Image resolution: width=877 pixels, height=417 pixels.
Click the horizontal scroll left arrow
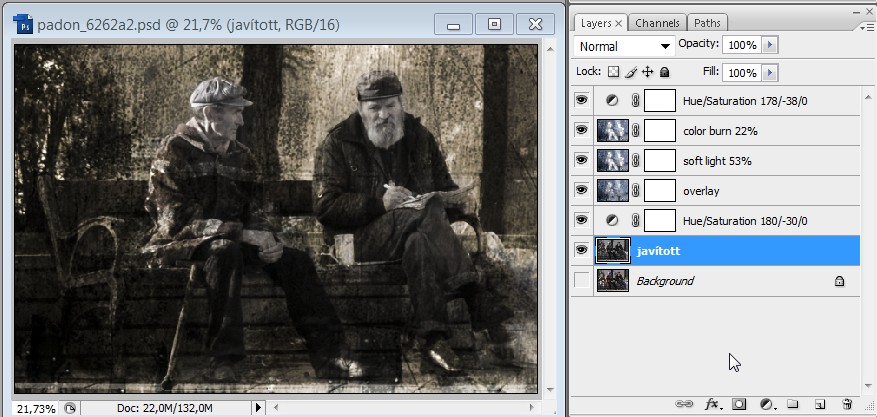click(275, 408)
